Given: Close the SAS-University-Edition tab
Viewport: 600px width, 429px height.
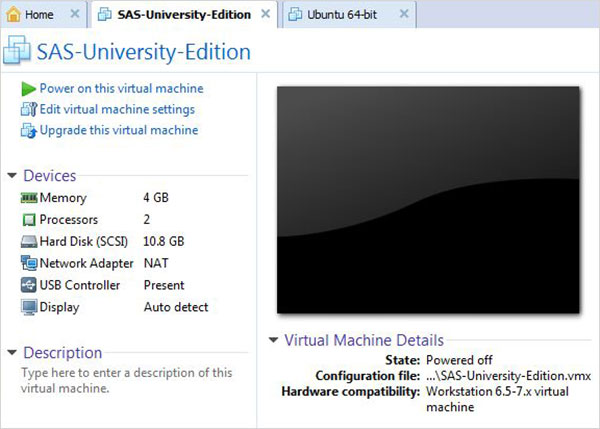Looking at the screenshot, I should [265, 14].
